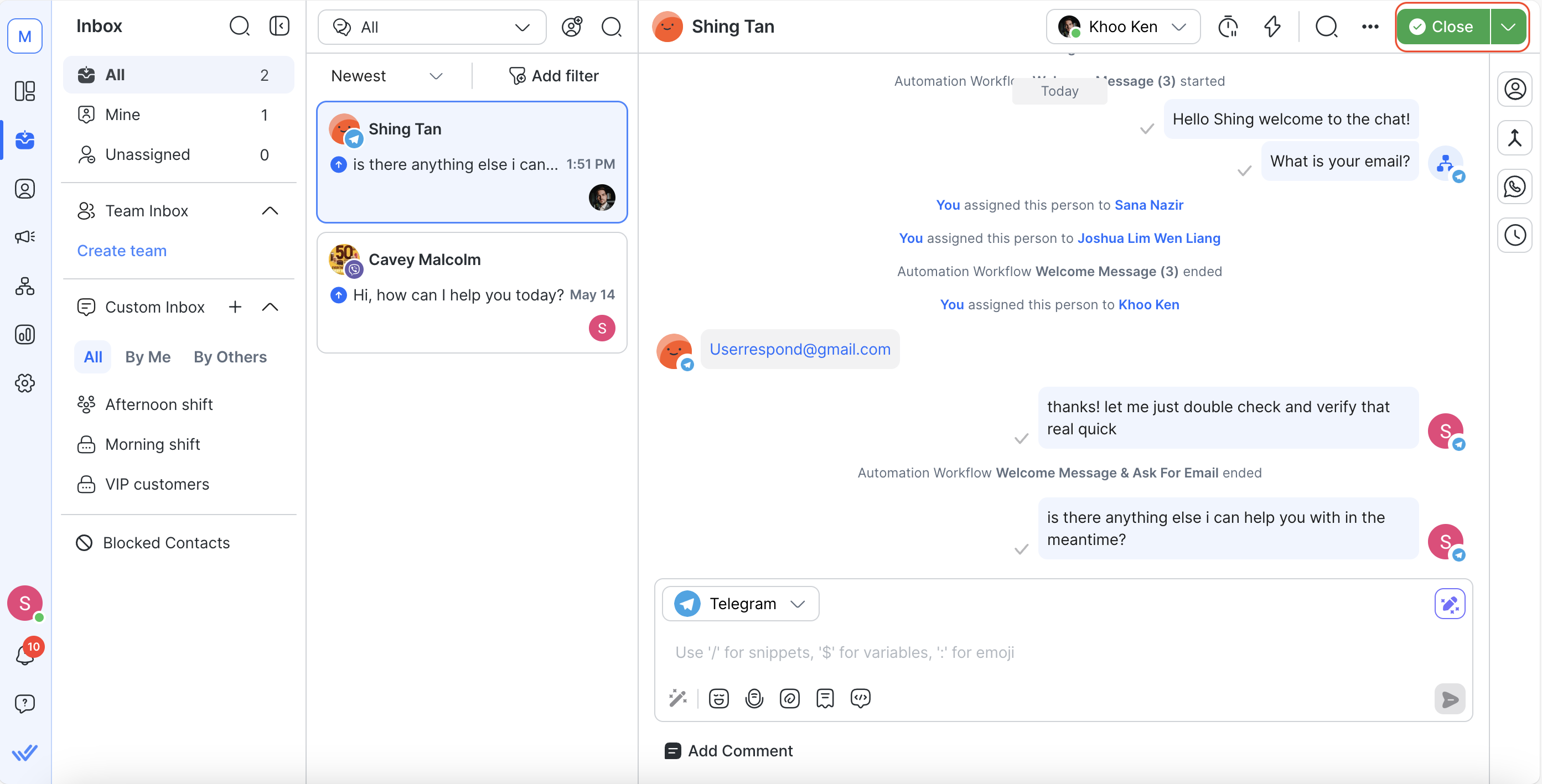Select the By Me custom inbox tab
1542x784 pixels.
click(x=148, y=357)
